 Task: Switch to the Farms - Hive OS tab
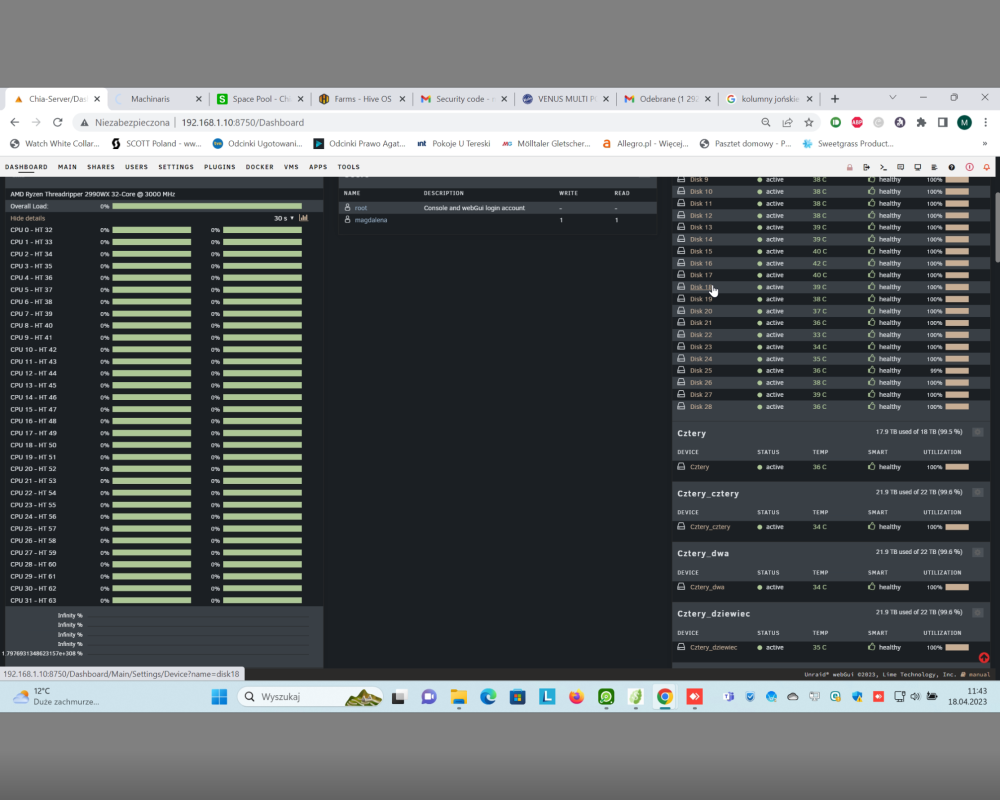362,99
